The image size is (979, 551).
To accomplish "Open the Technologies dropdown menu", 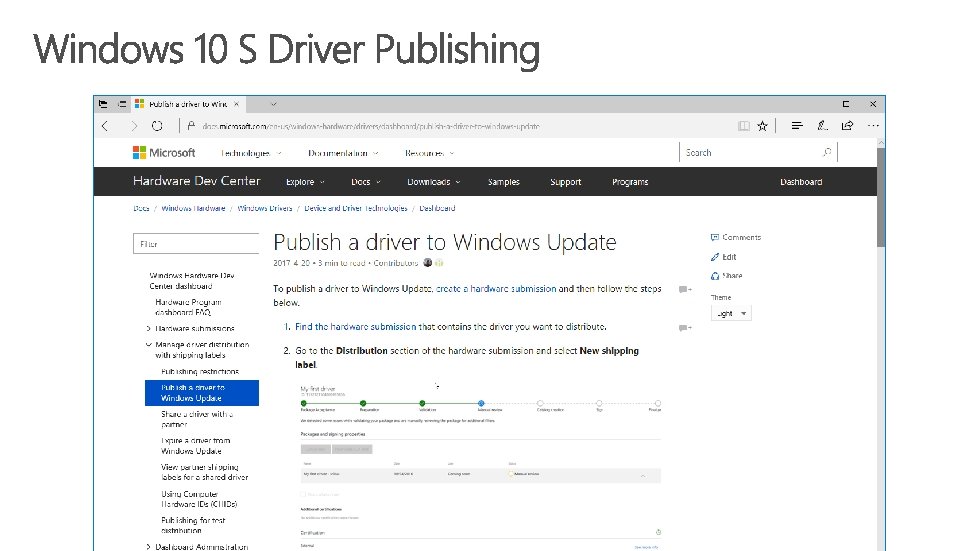I will (251, 154).
